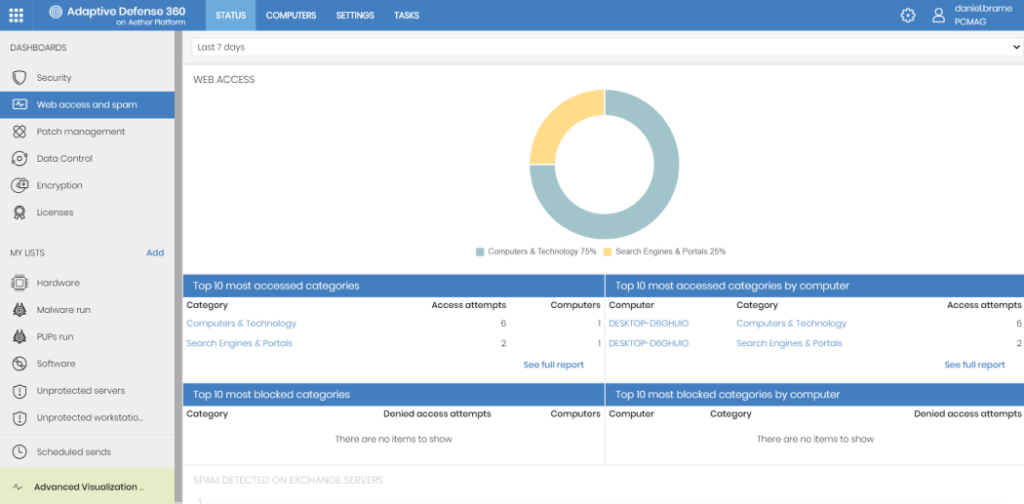The image size is (1024, 504).
Task: Click the Malware run bug icon
Action: [20, 310]
